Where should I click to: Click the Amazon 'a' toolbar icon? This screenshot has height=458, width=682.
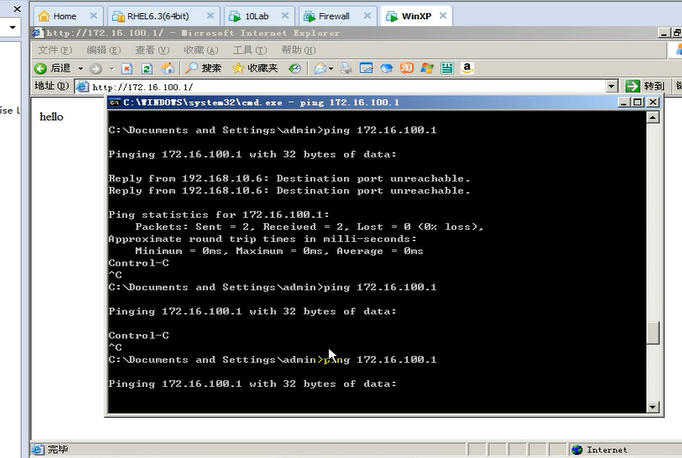tap(467, 68)
